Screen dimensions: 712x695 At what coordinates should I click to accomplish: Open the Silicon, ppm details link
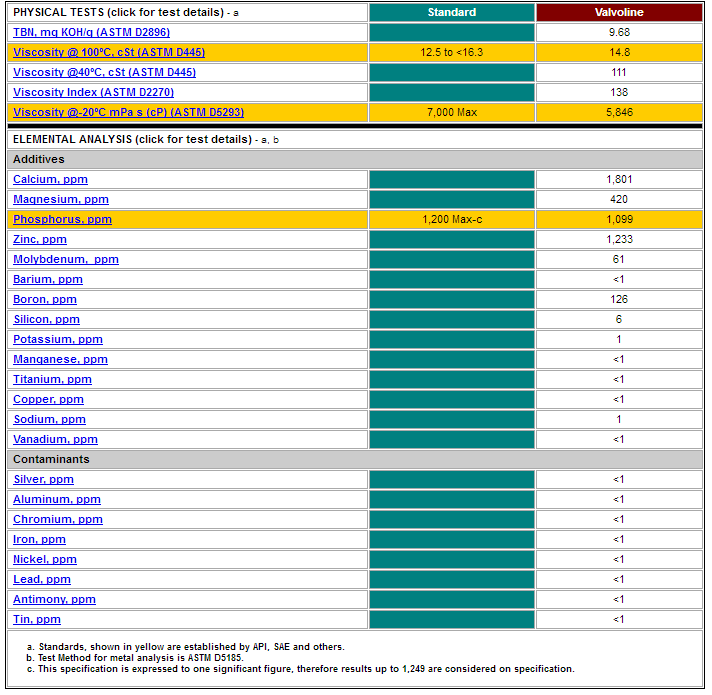(x=46, y=319)
